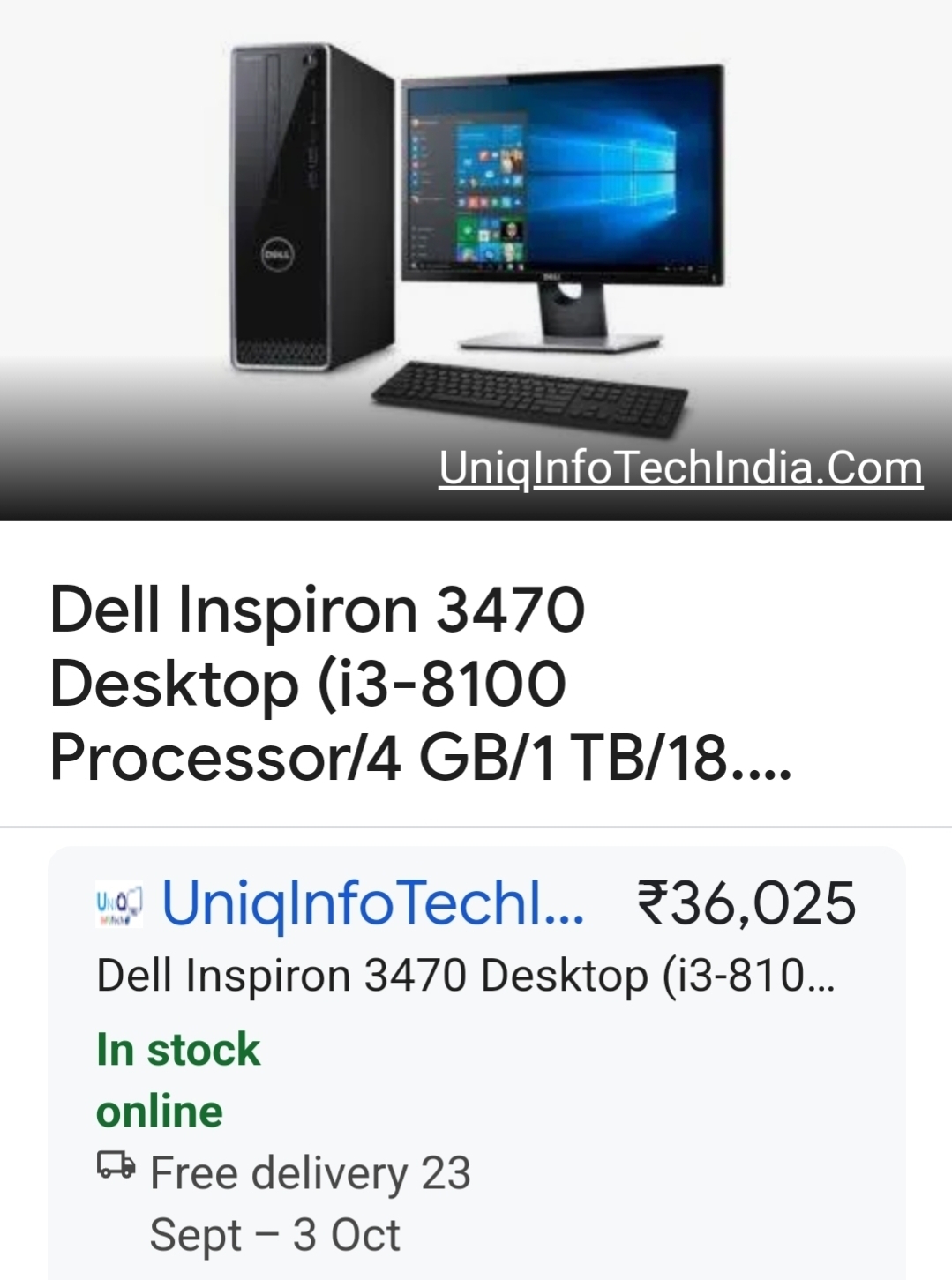Tap the In stock online status
952x1280 pixels.
pos(178,1081)
